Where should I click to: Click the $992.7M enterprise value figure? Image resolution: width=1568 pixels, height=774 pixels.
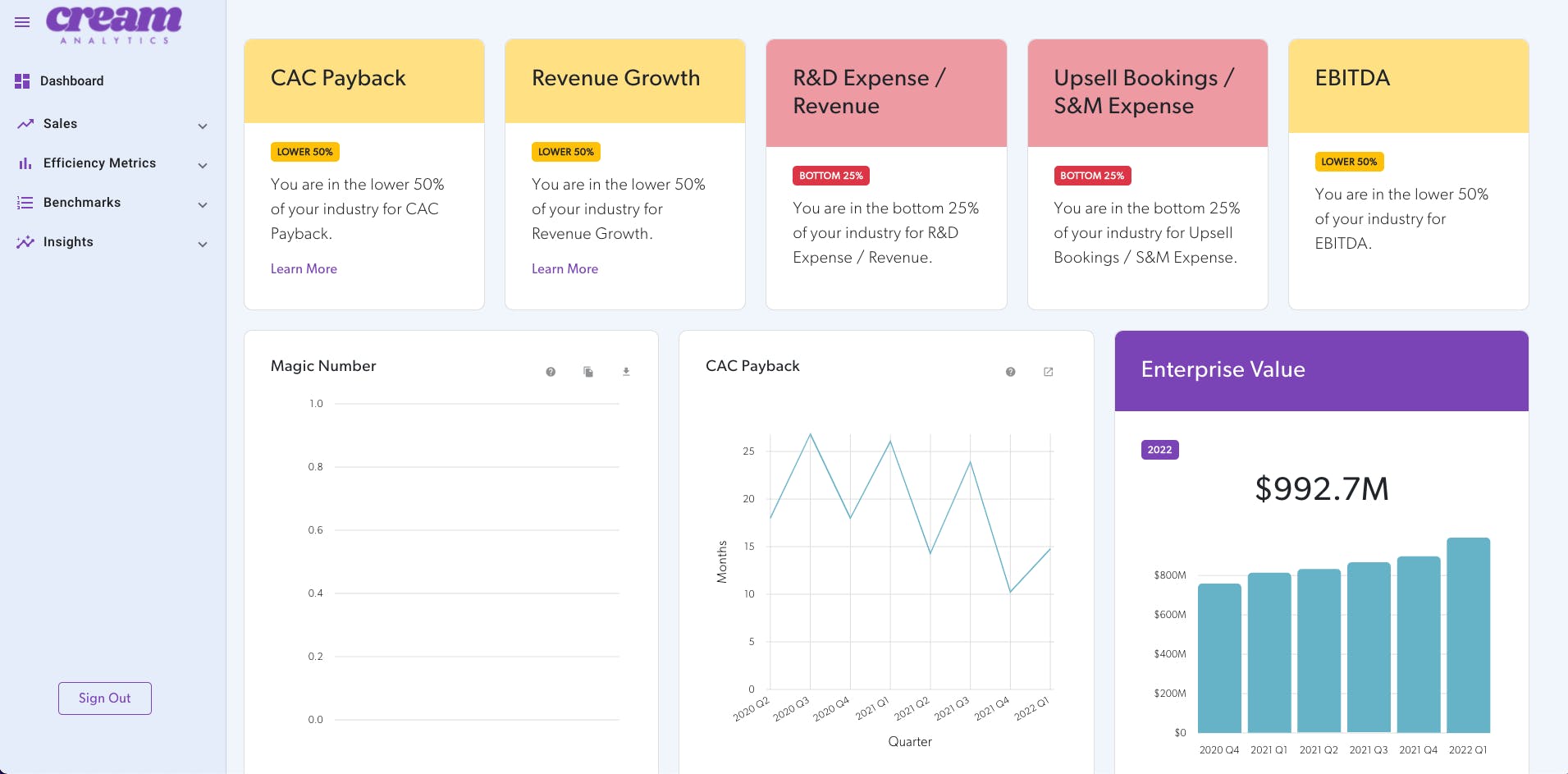pyautogui.click(x=1322, y=488)
